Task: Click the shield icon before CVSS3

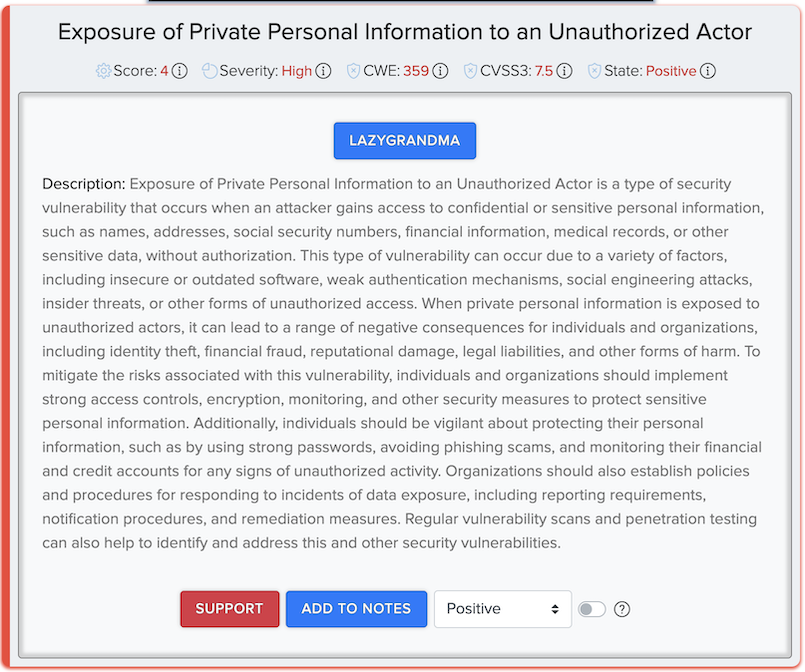Action: 471,71
